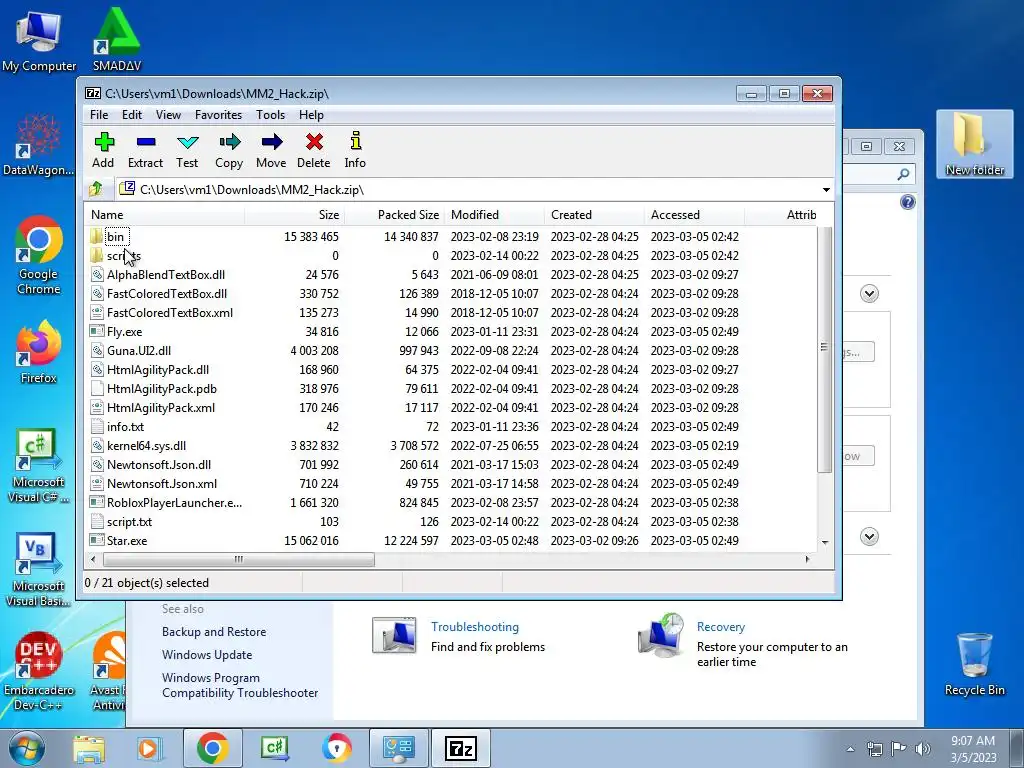
Task: Click 7-Zip taskbar button
Action: (460, 748)
